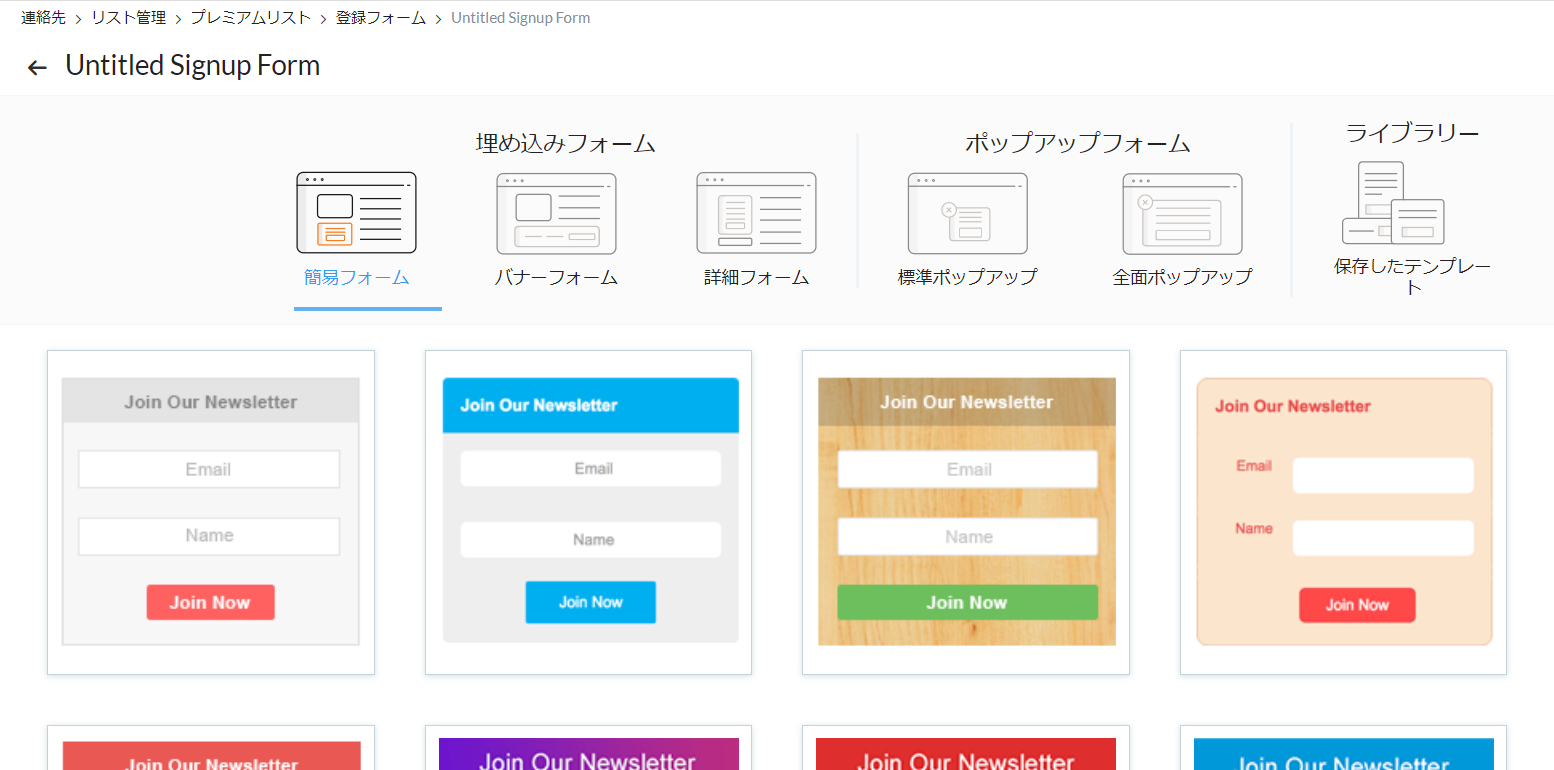Navigate to プレミアムリスト breadcrumb link
This screenshot has height=770, width=1554.
251,18
